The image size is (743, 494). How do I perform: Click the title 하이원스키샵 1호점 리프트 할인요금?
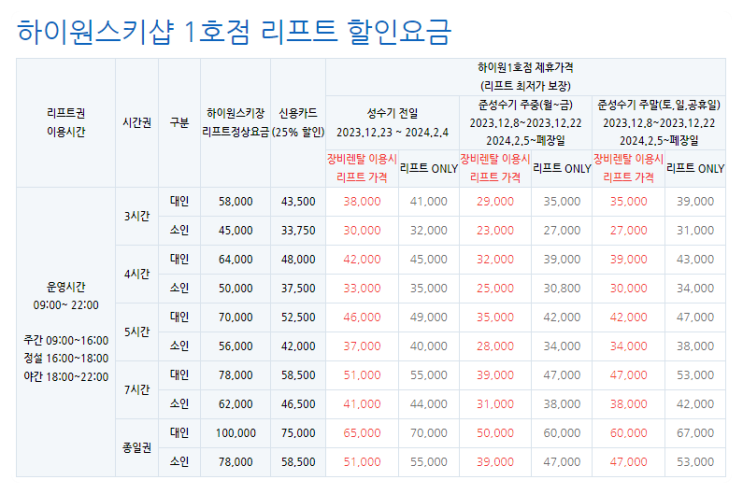[x=234, y=32]
